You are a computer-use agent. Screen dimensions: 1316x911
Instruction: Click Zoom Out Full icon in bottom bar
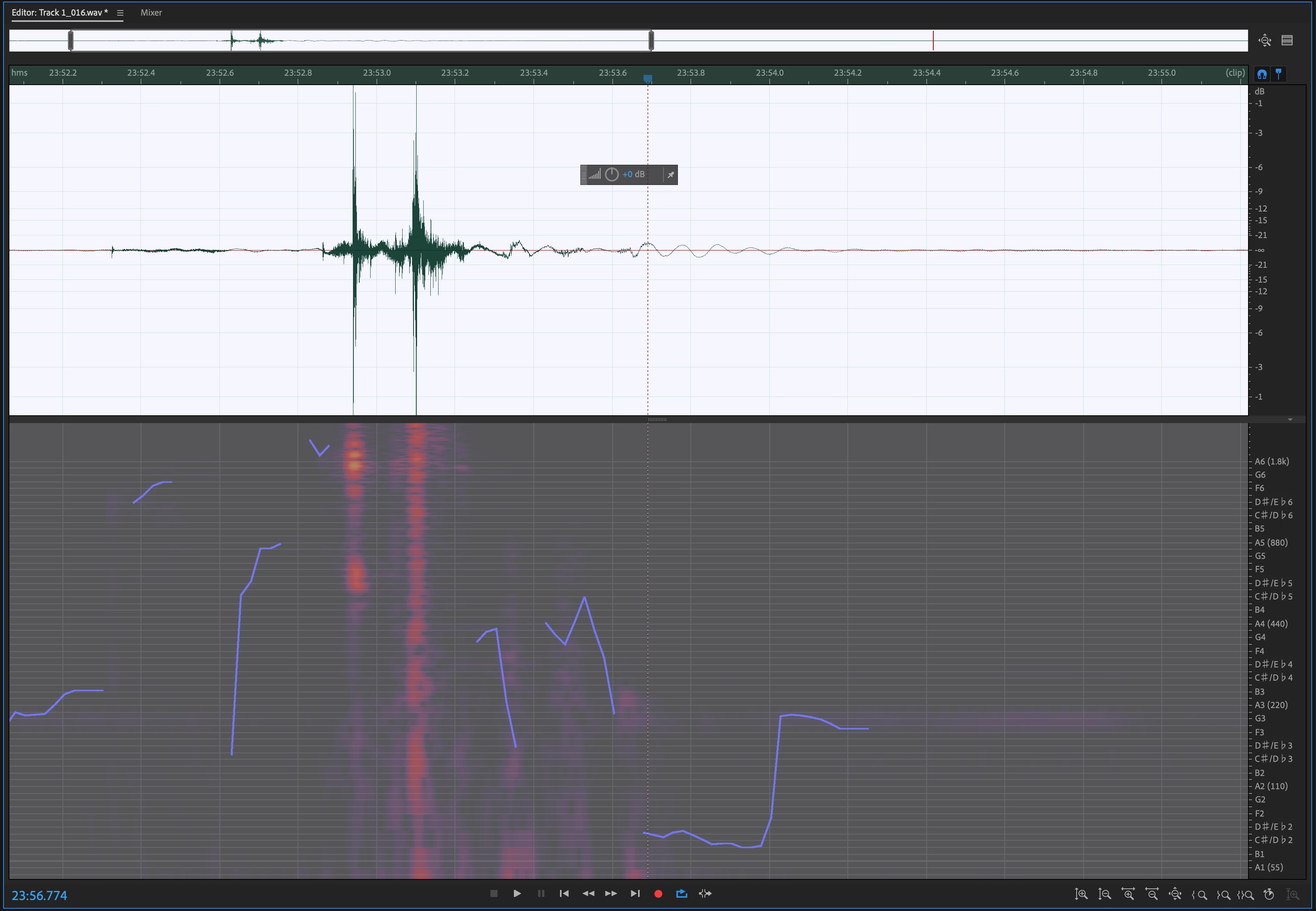click(1175, 895)
